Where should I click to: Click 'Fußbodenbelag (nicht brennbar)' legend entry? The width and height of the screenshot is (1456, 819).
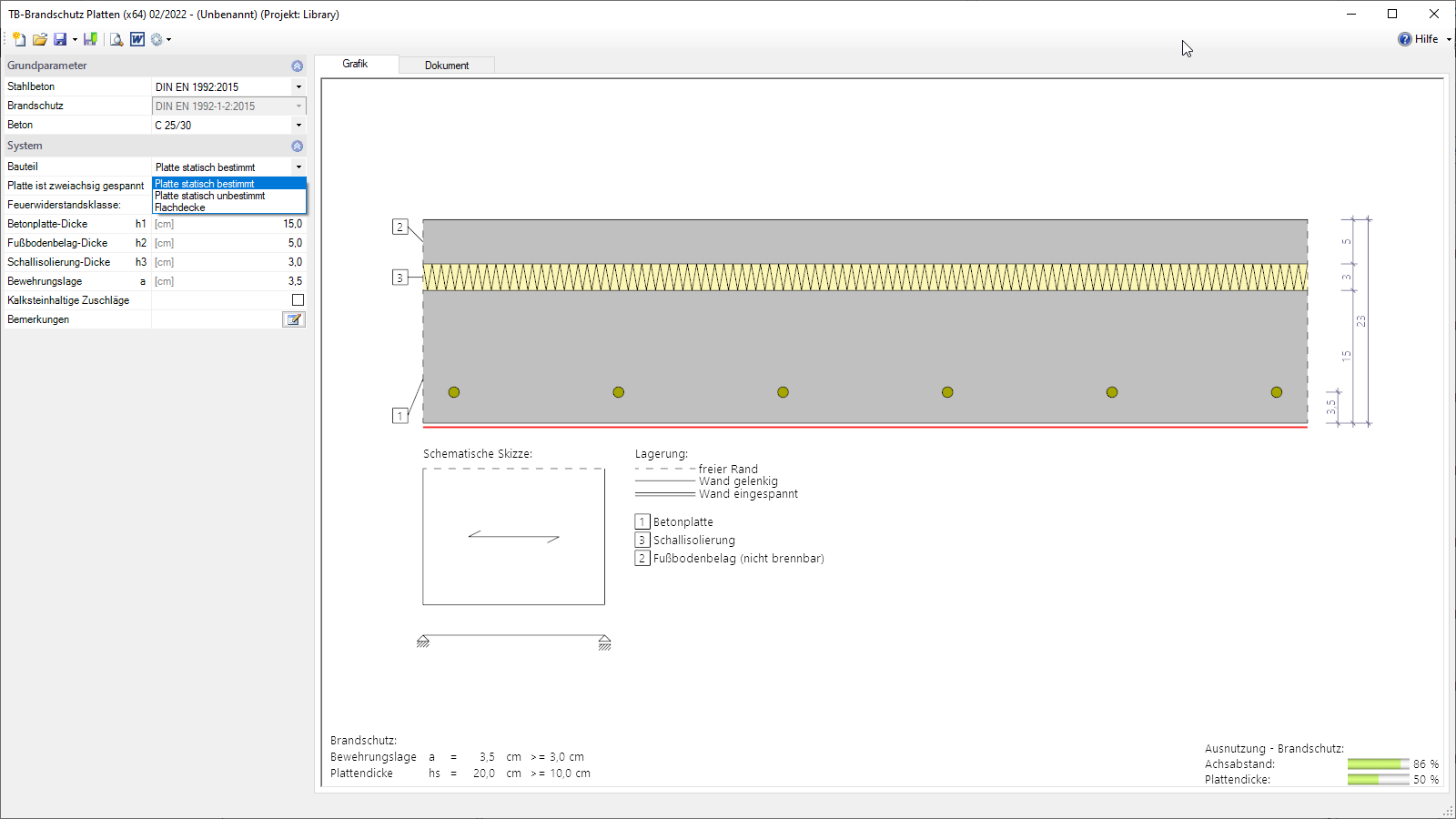point(739,559)
